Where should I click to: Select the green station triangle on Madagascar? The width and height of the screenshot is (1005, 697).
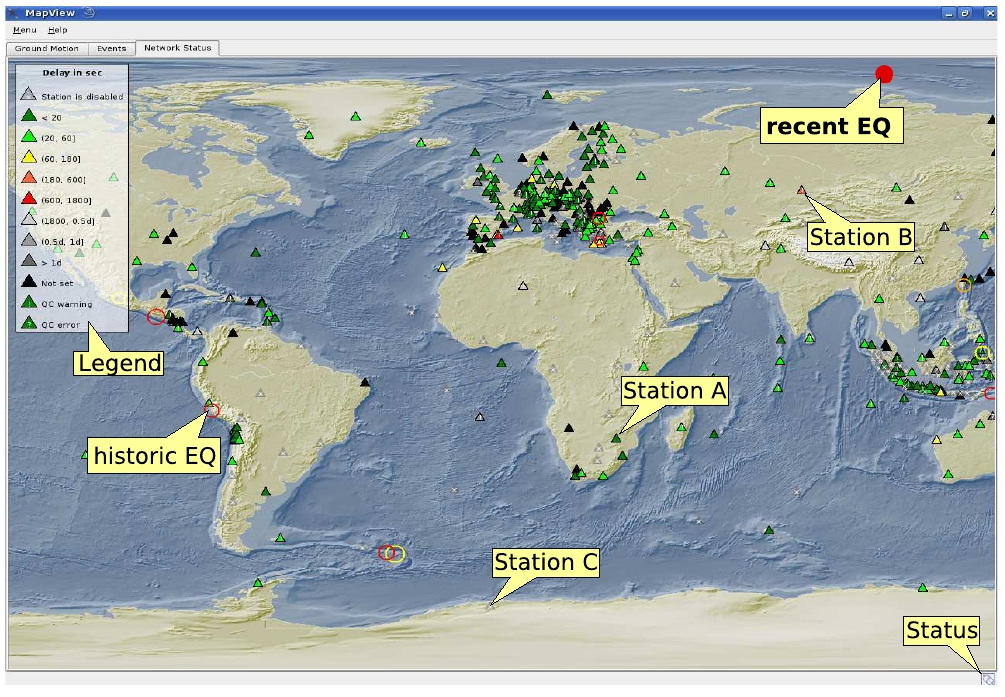pyautogui.click(x=687, y=428)
